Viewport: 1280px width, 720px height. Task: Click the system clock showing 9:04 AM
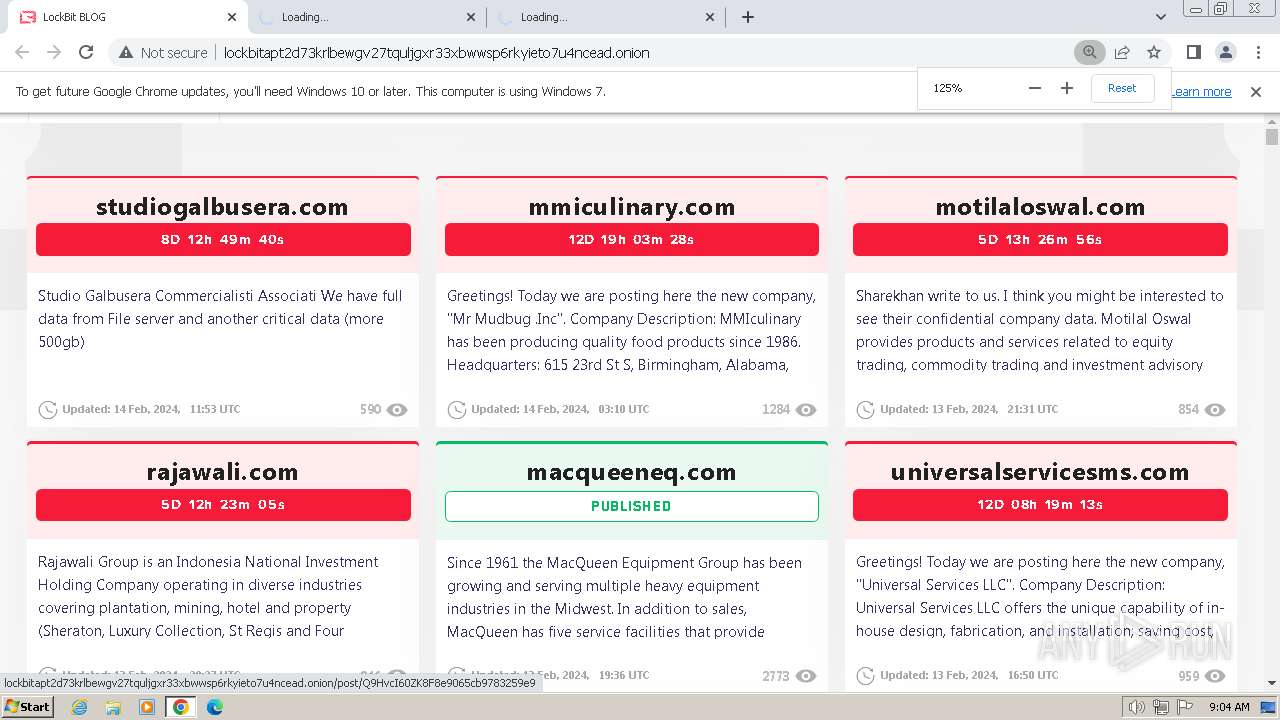(x=1229, y=707)
